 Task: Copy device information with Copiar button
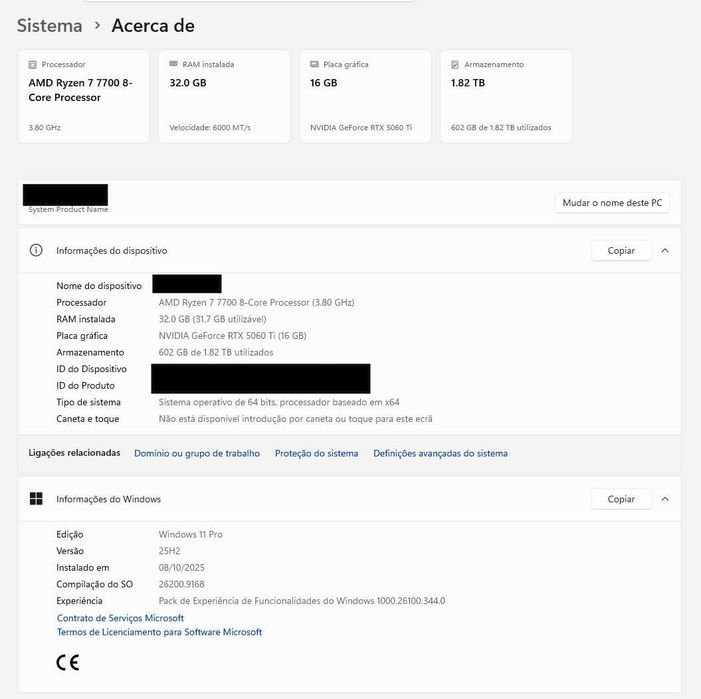621,251
